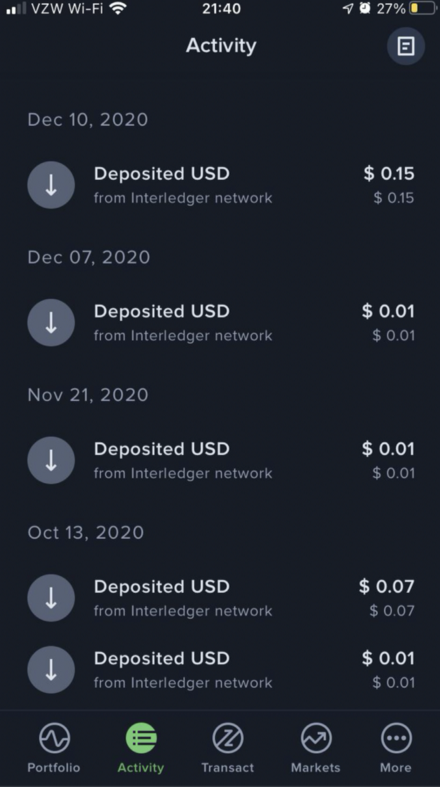This screenshot has height=787, width=440.
Task: View the $0.07 deposit amount
Action: 387,586
